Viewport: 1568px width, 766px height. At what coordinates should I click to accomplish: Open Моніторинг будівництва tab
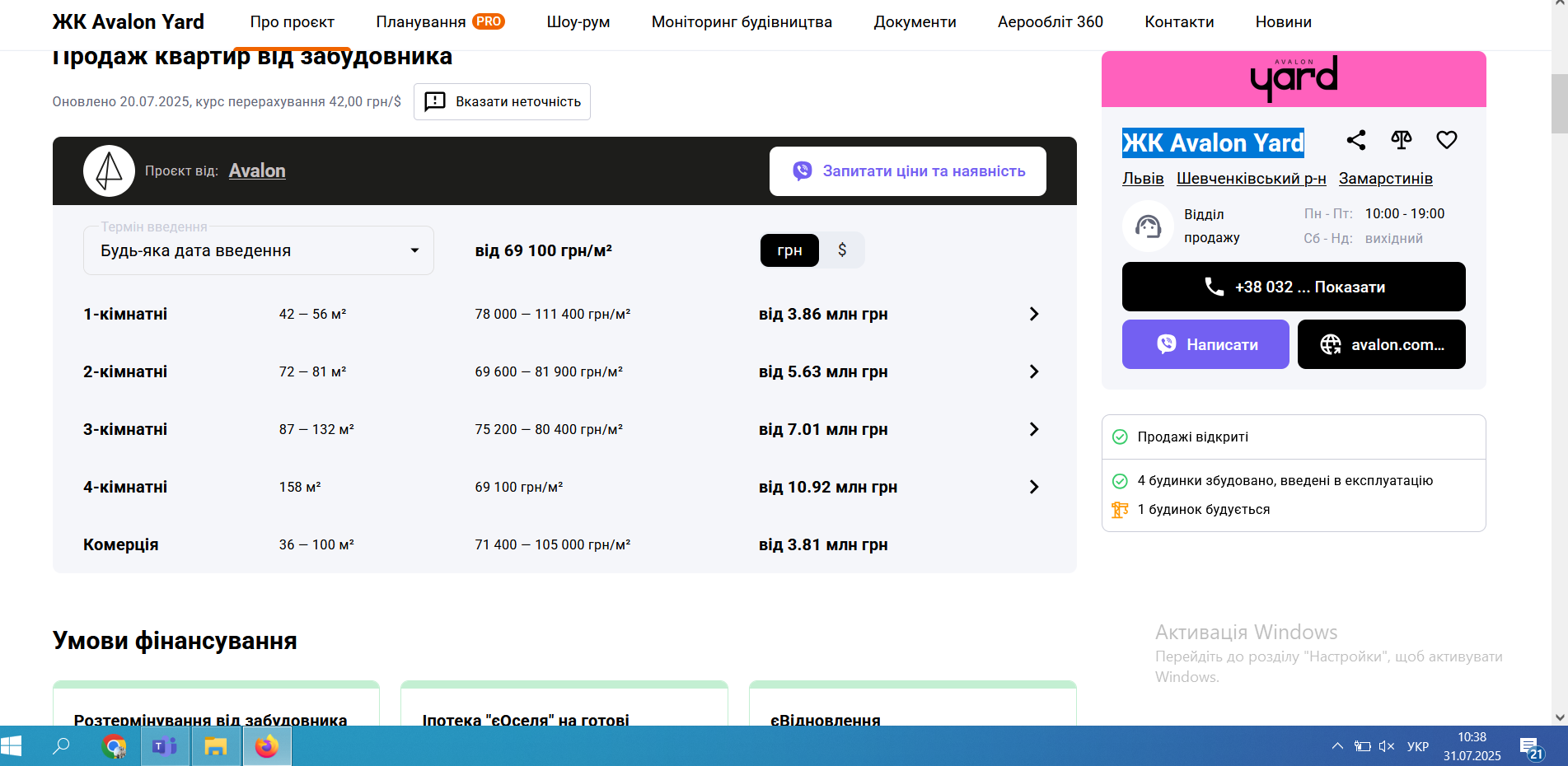[742, 22]
